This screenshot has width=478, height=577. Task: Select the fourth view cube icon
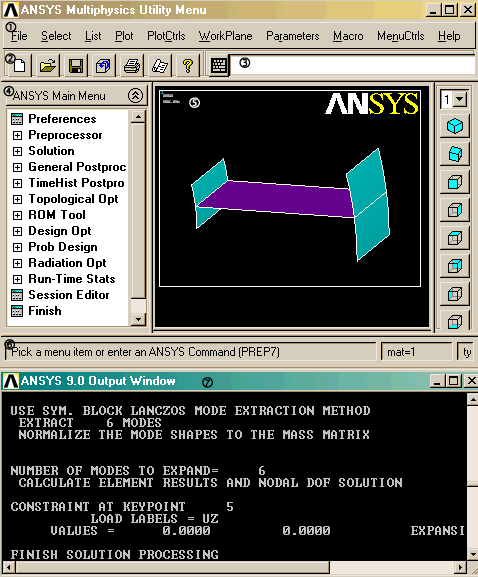pyautogui.click(x=455, y=210)
